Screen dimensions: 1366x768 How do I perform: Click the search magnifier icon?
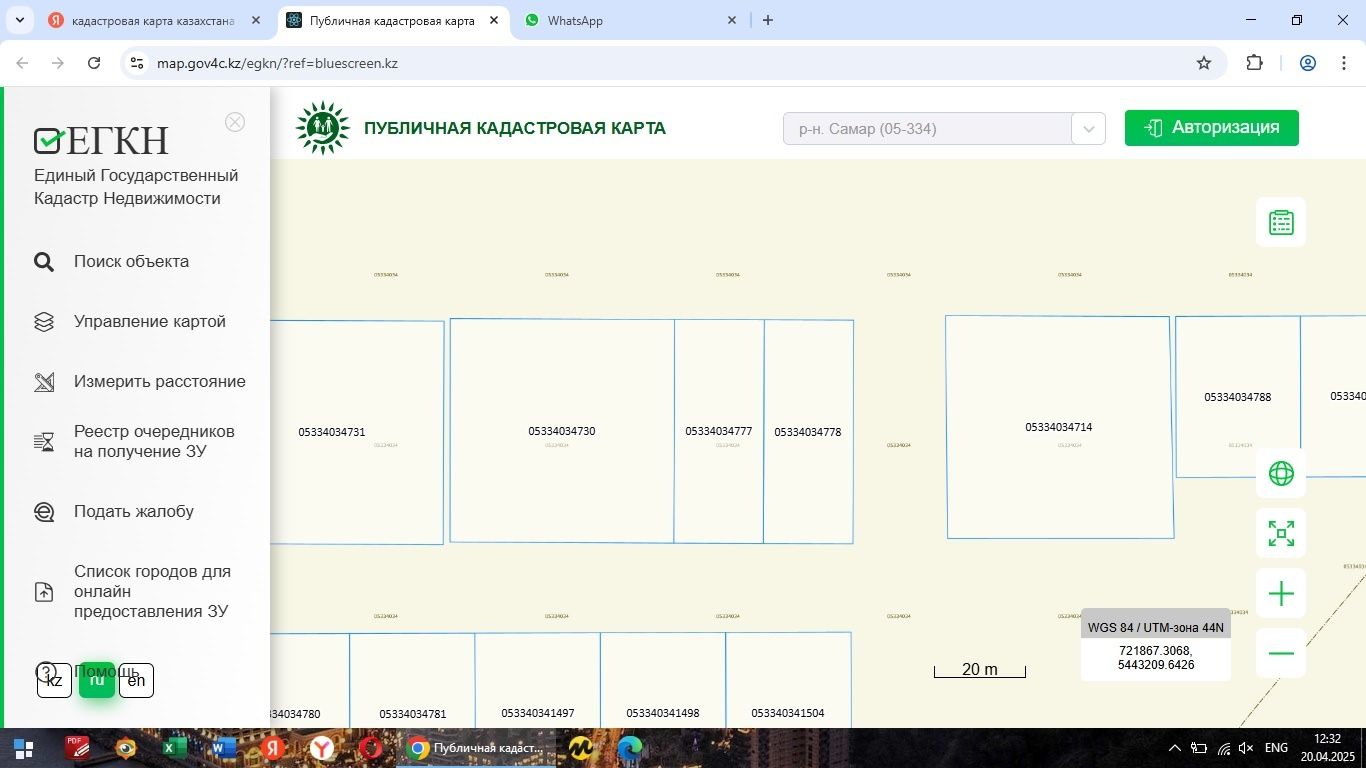click(x=44, y=262)
